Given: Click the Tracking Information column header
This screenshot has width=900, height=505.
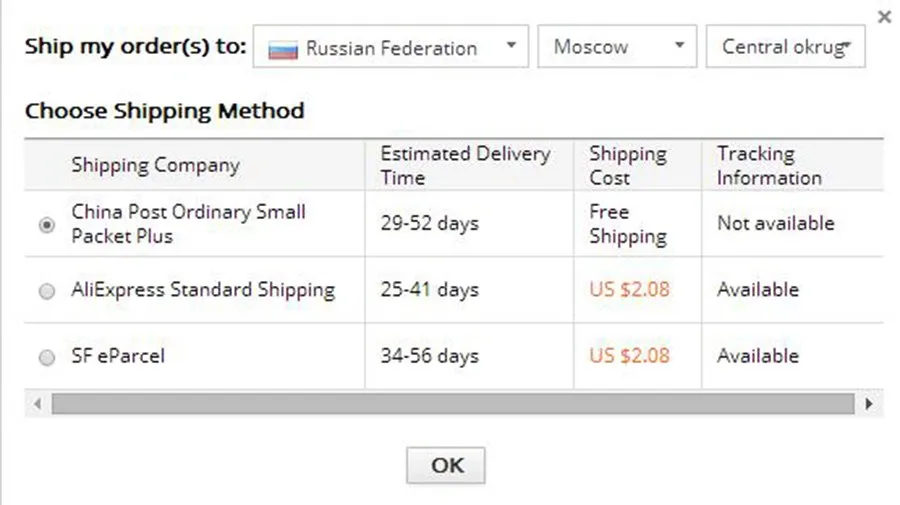Looking at the screenshot, I should 768,166.
